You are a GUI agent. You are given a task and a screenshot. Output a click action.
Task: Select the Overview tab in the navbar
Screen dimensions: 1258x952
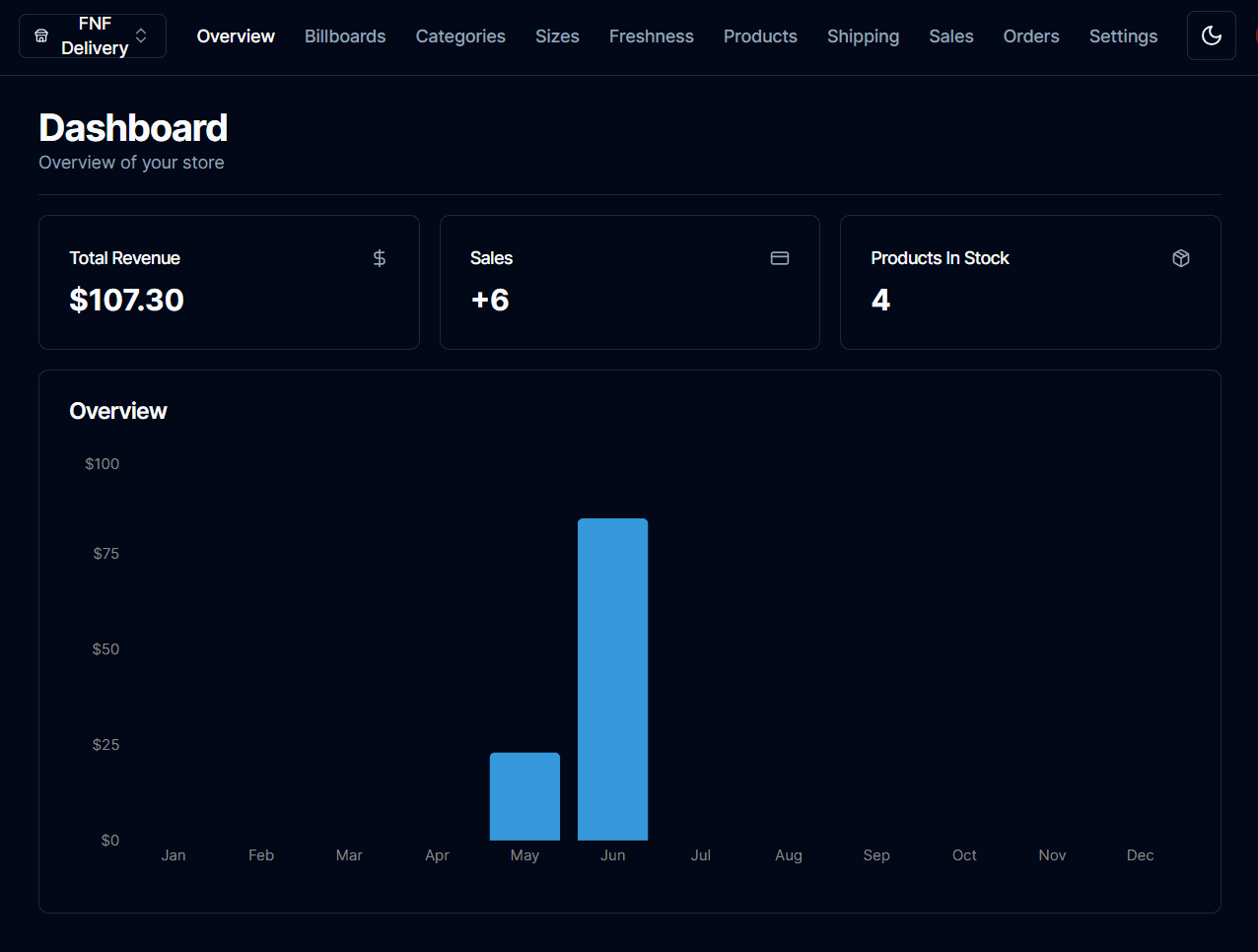pyautogui.click(x=236, y=35)
